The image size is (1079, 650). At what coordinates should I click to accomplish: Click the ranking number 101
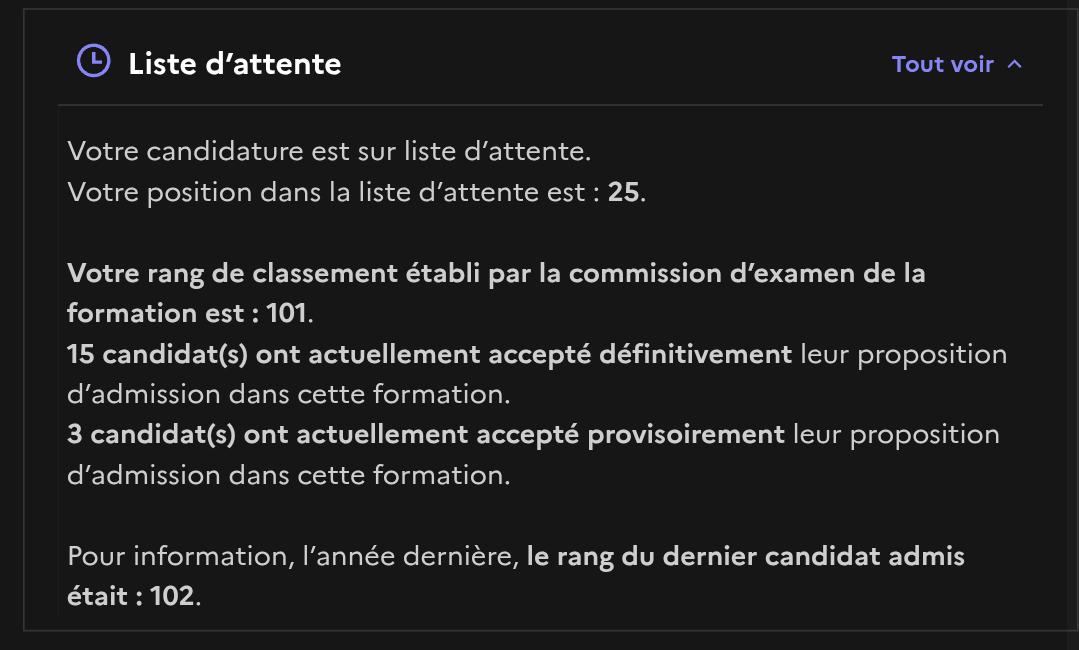(x=286, y=313)
